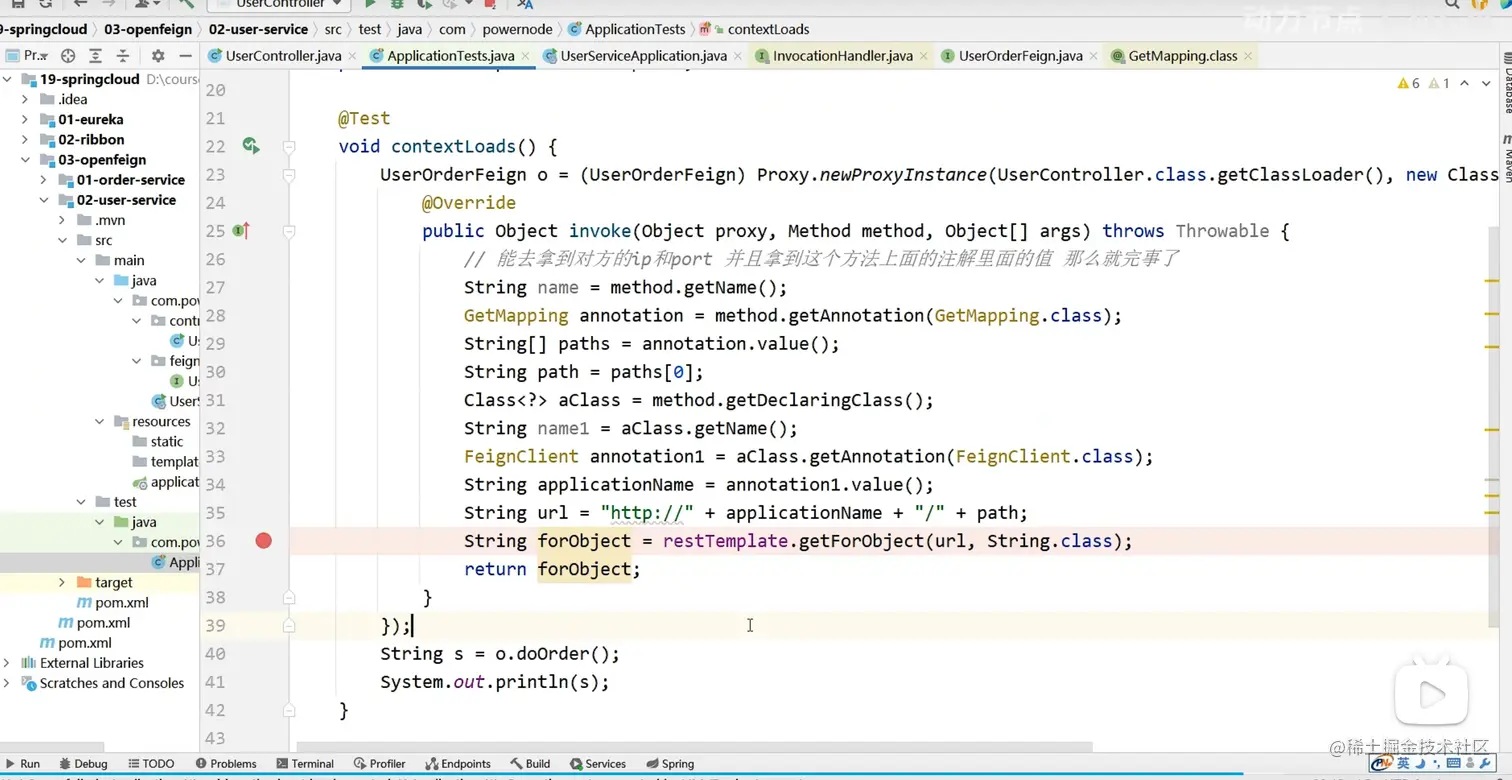1512x780 pixels.
Task: Close the ApplicationTests.java tab
Action: [525, 57]
